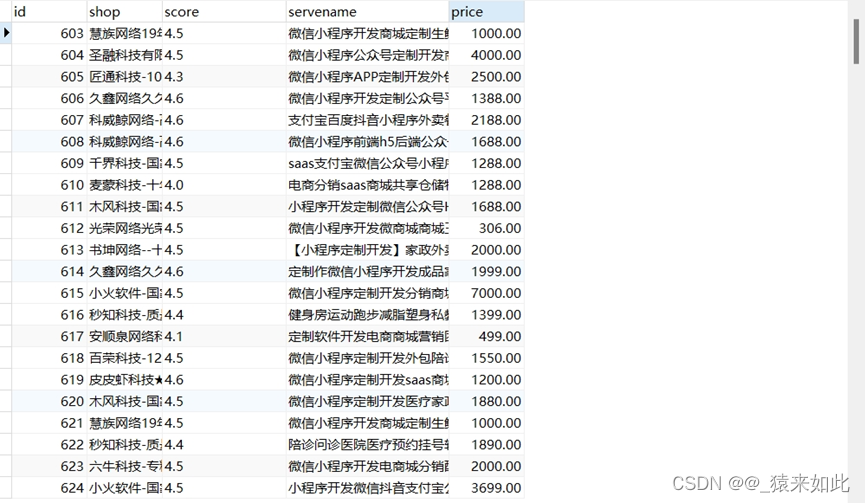Select id cell 617
Image resolution: width=865 pixels, height=503 pixels.
(49, 336)
